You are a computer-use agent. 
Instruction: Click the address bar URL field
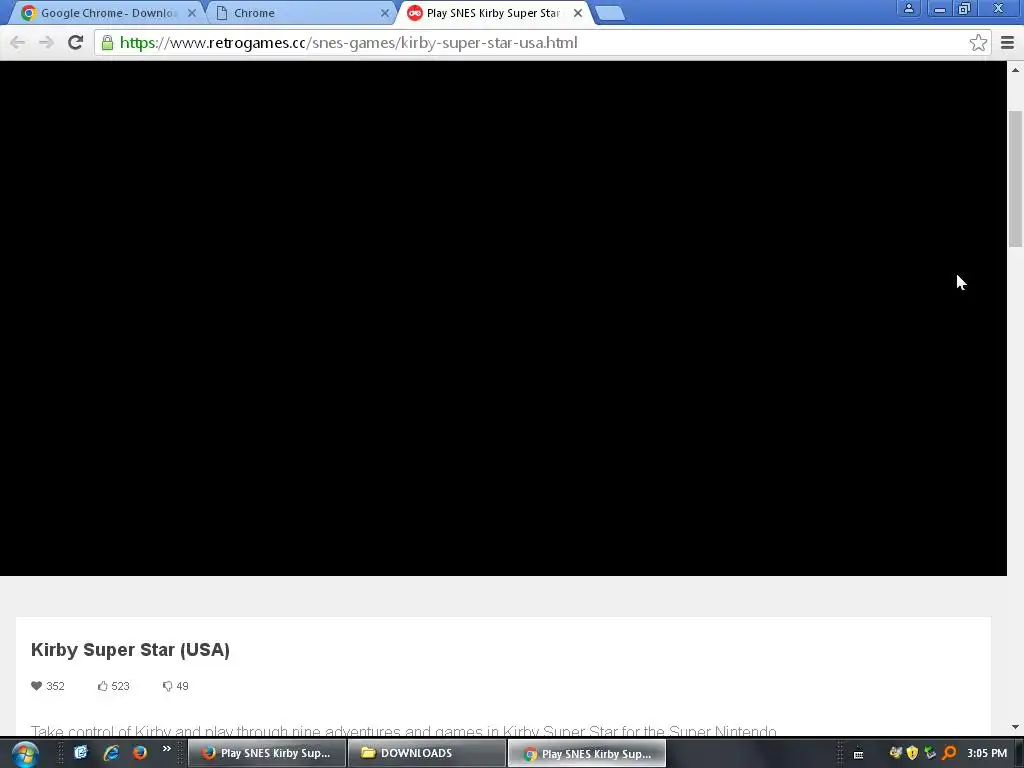[542, 42]
